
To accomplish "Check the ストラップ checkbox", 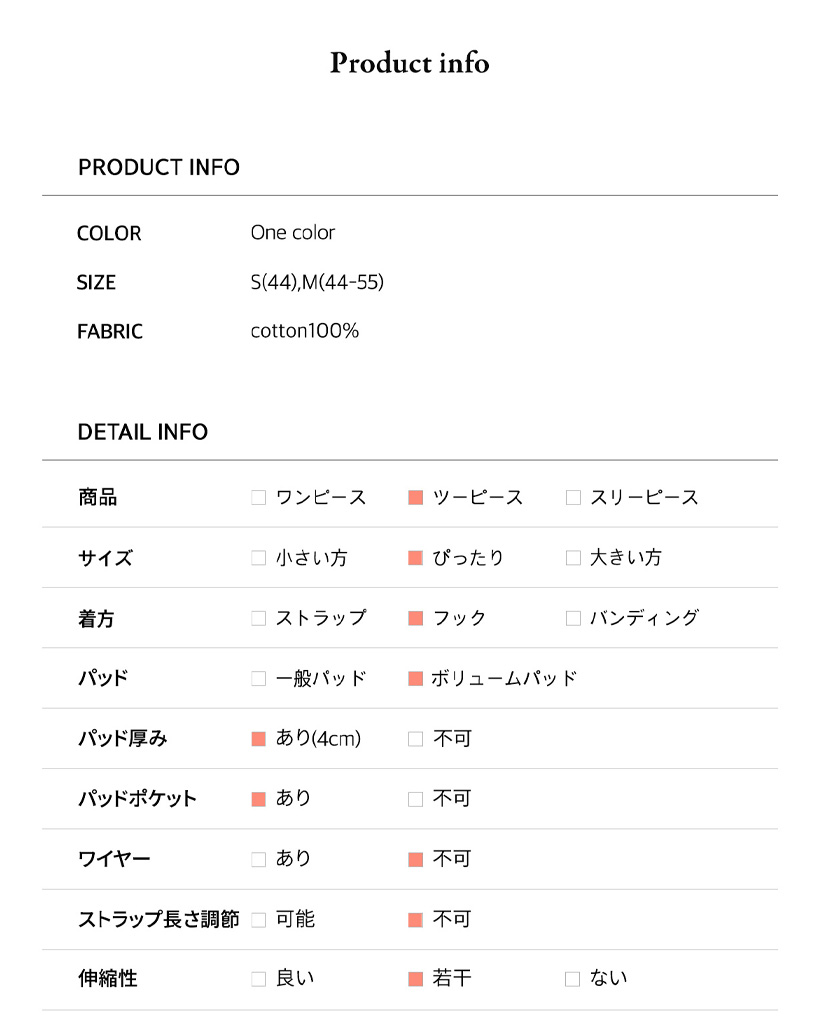I will click(259, 618).
